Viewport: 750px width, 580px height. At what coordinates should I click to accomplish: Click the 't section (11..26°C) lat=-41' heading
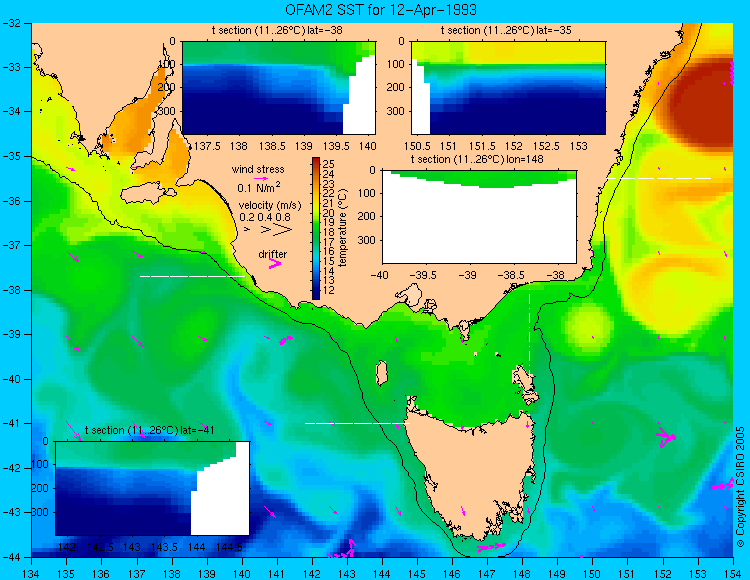click(x=149, y=430)
